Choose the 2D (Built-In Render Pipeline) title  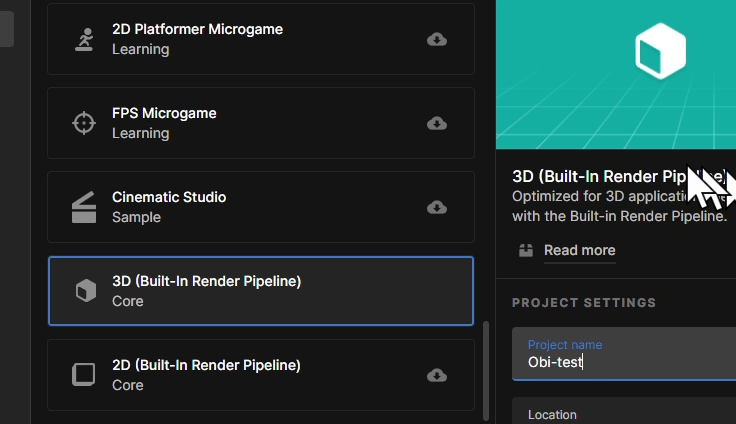point(206,365)
